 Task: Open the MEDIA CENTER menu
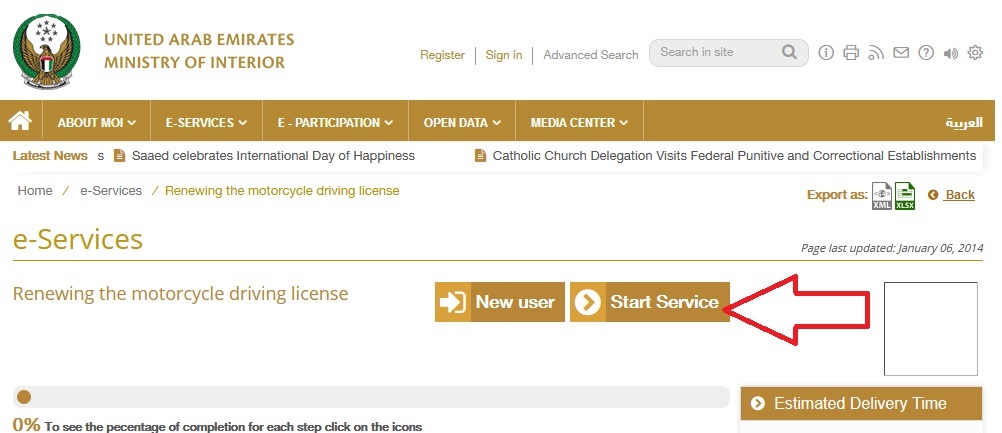click(x=579, y=123)
